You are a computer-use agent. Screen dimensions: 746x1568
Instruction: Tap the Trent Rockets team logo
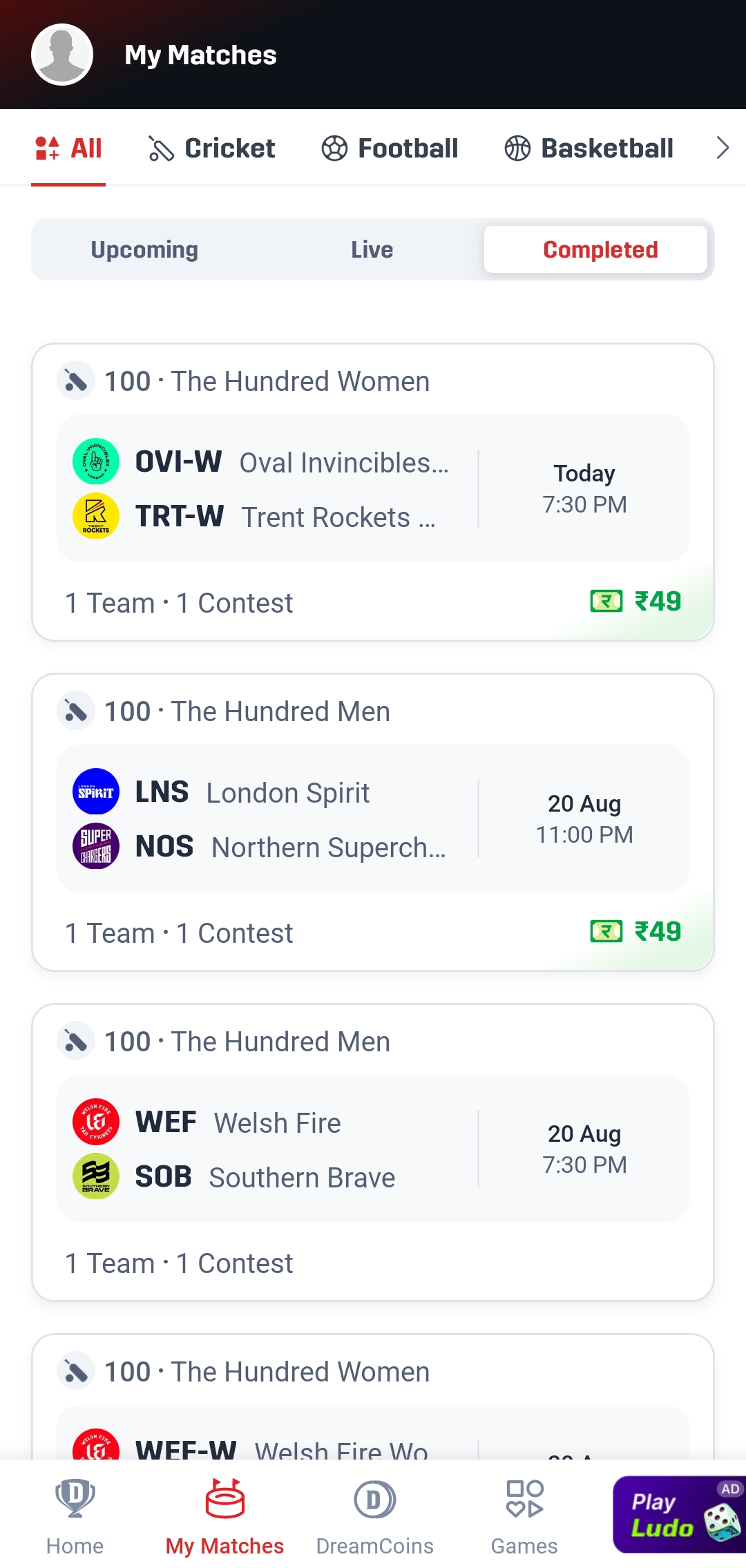(x=96, y=516)
